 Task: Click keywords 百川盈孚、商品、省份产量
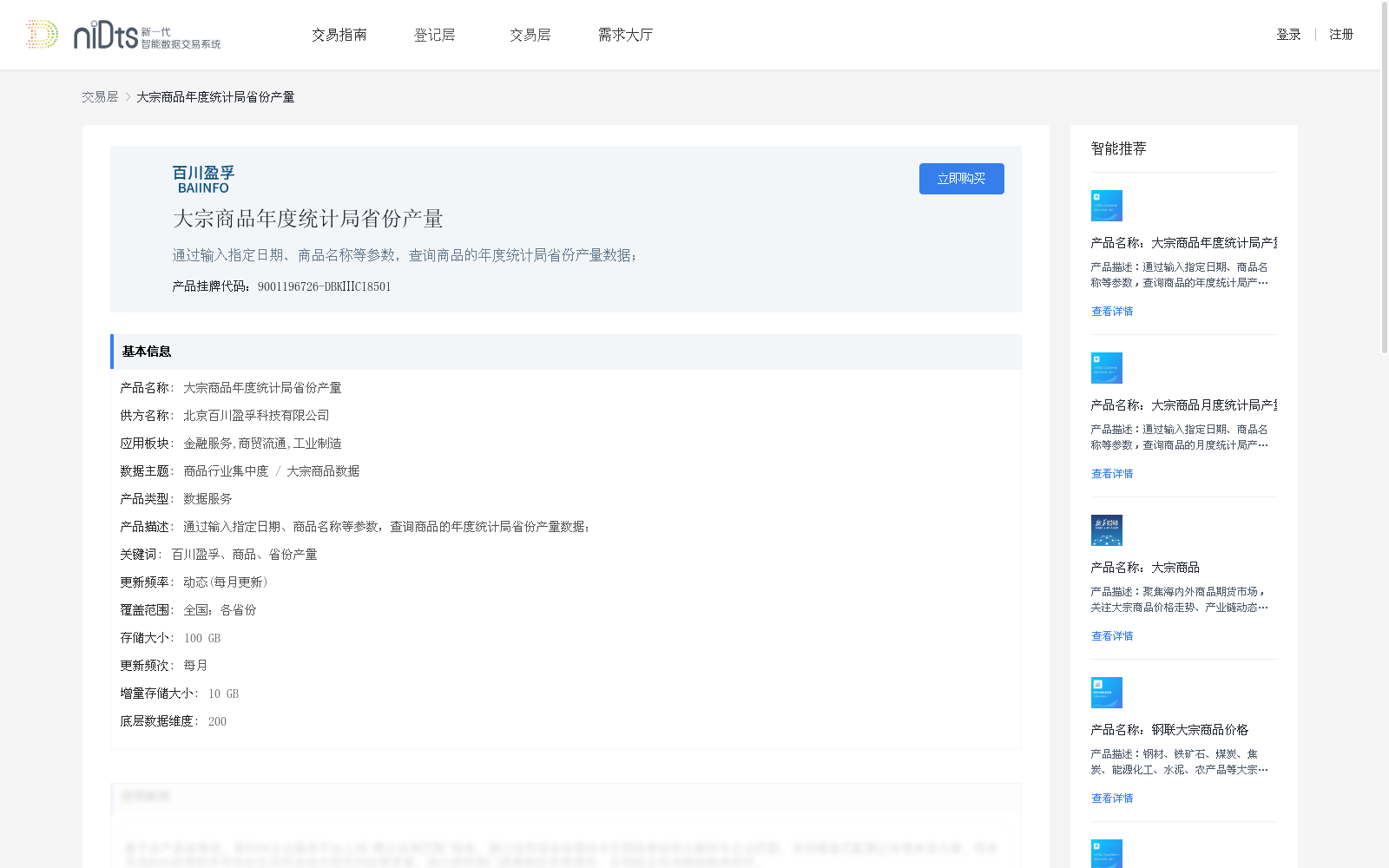(x=244, y=555)
